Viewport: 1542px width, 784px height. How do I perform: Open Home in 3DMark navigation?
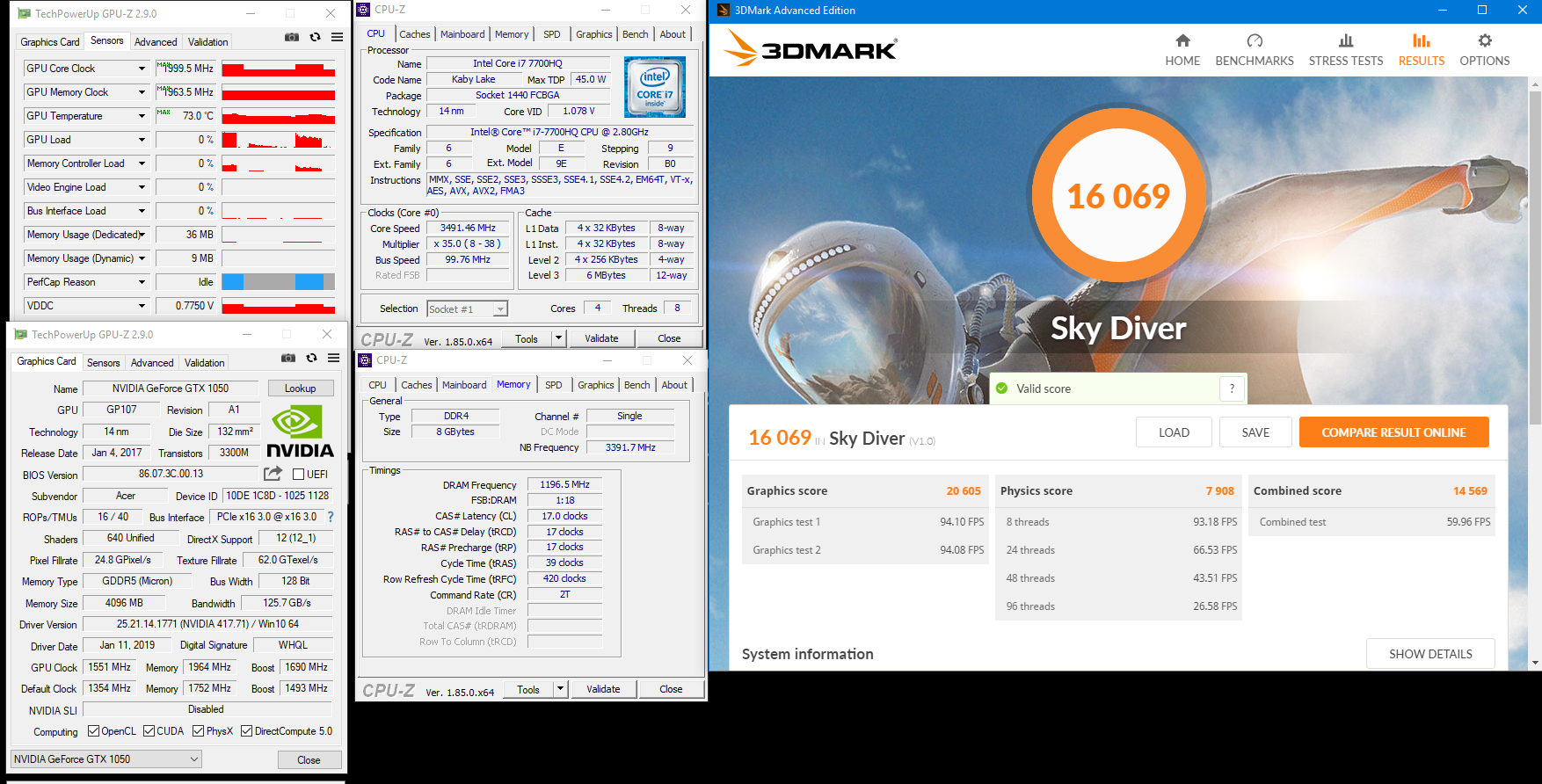(x=1182, y=50)
